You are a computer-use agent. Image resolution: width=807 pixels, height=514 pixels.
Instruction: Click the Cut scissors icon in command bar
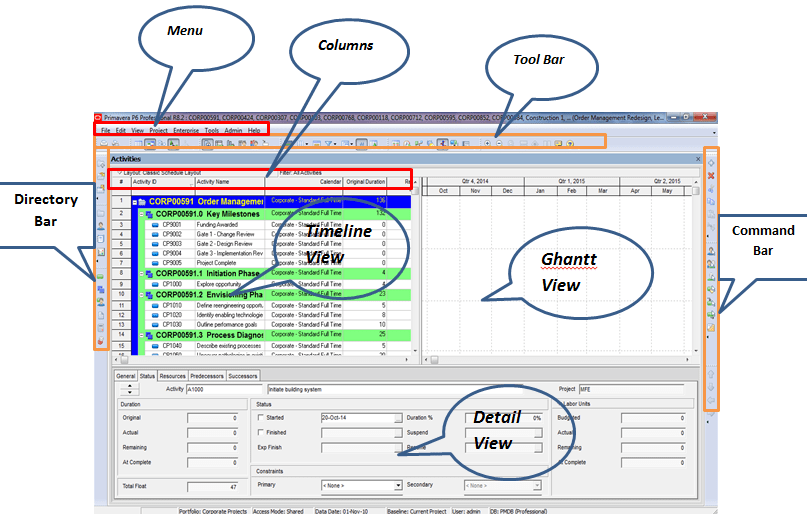click(x=711, y=189)
